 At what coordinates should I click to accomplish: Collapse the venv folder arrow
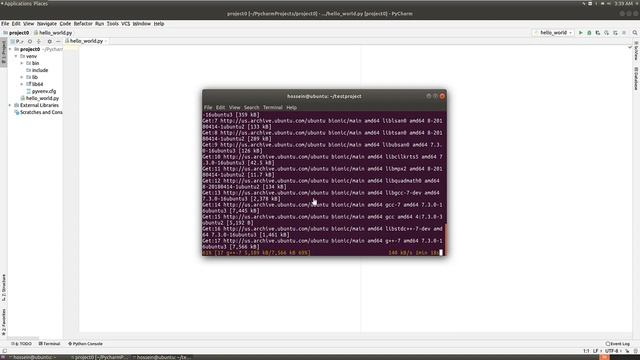click(16, 56)
